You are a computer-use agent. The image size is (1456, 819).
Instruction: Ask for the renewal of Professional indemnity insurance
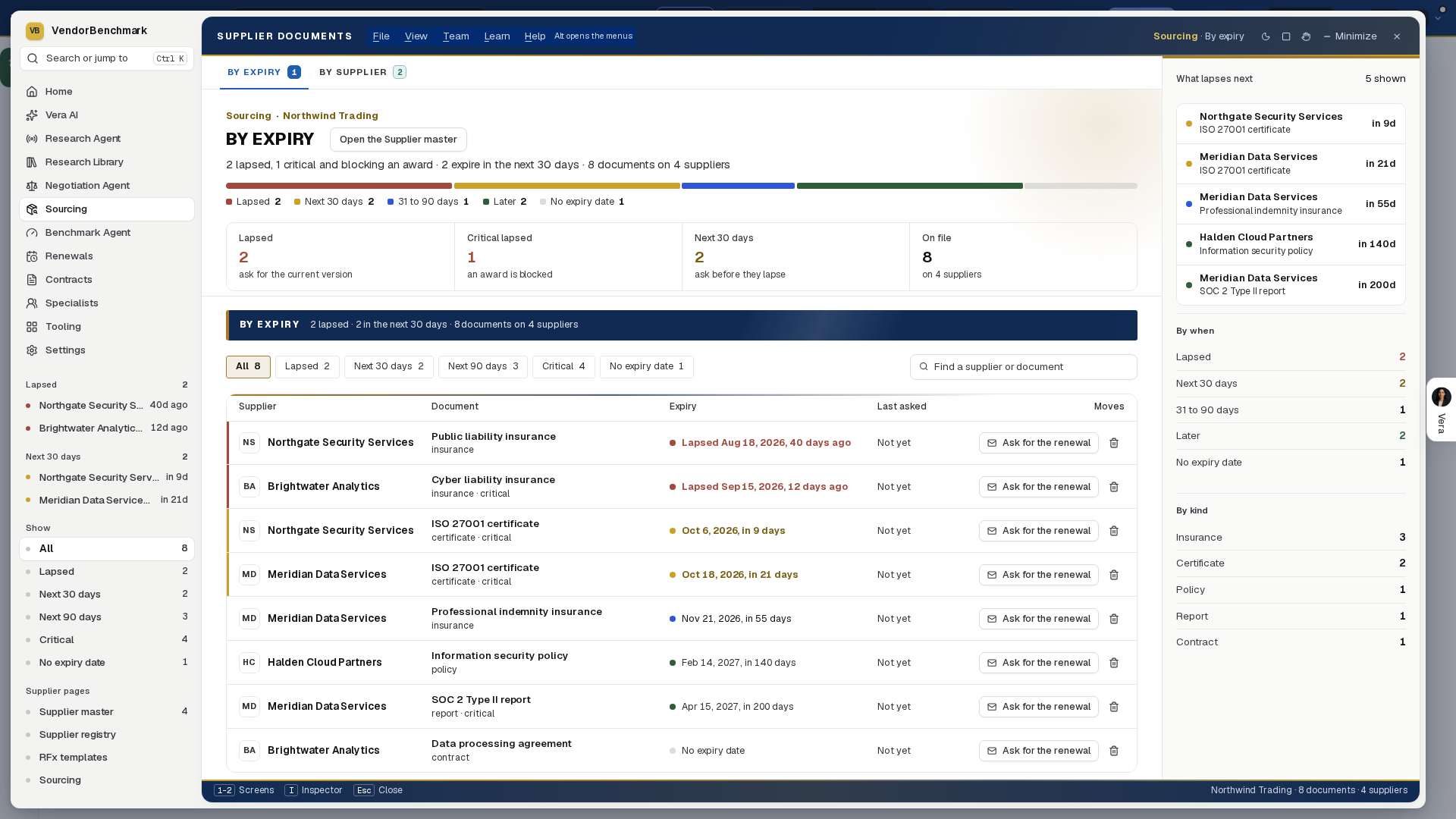point(1038,619)
